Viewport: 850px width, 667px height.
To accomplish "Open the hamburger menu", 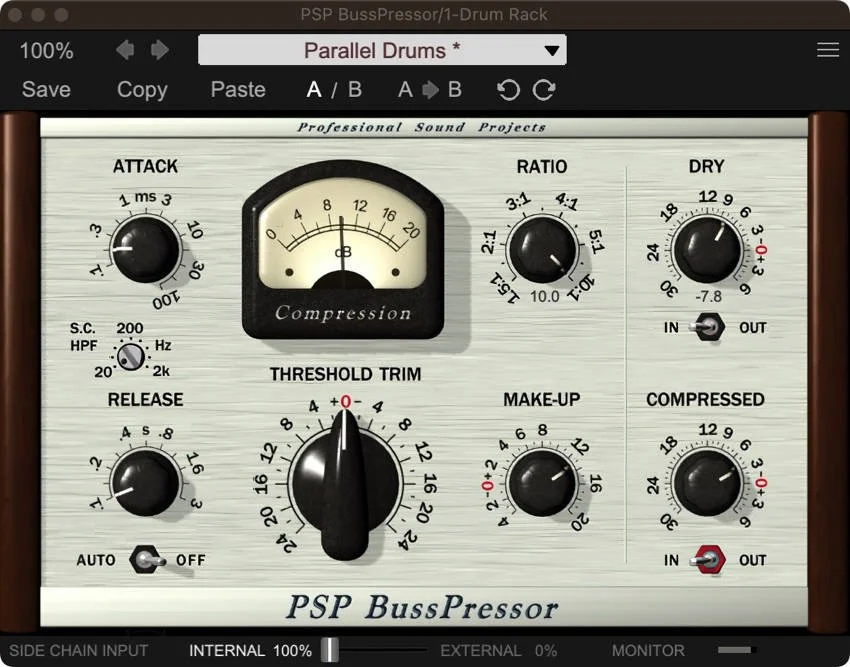I will tap(828, 49).
